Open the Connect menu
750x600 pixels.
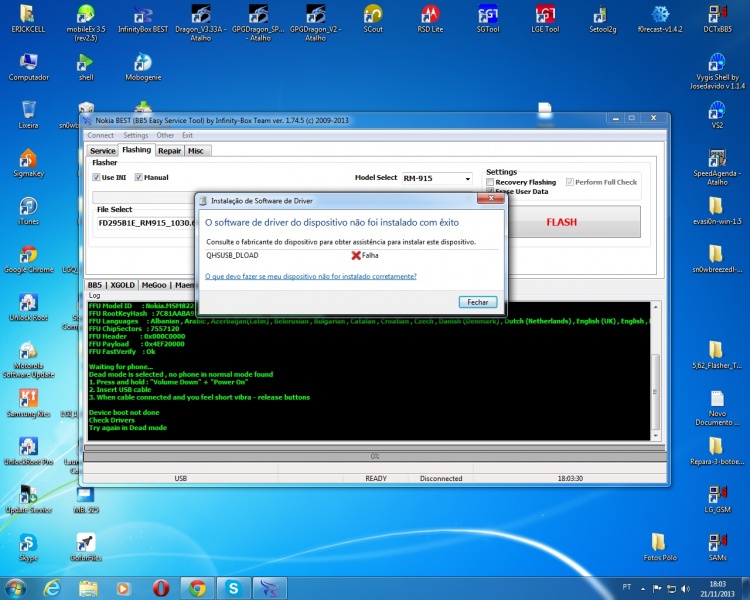[100, 135]
